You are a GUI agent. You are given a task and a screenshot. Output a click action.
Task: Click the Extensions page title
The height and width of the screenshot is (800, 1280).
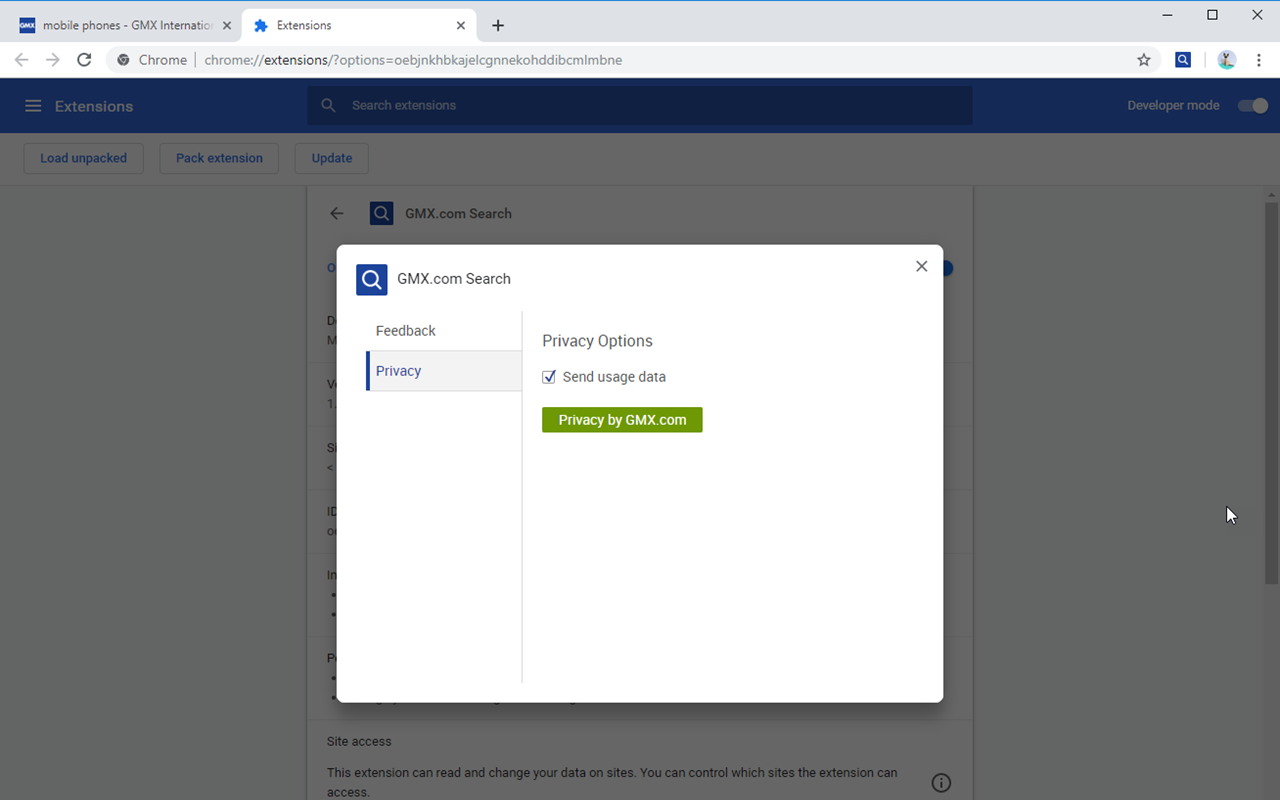point(94,106)
